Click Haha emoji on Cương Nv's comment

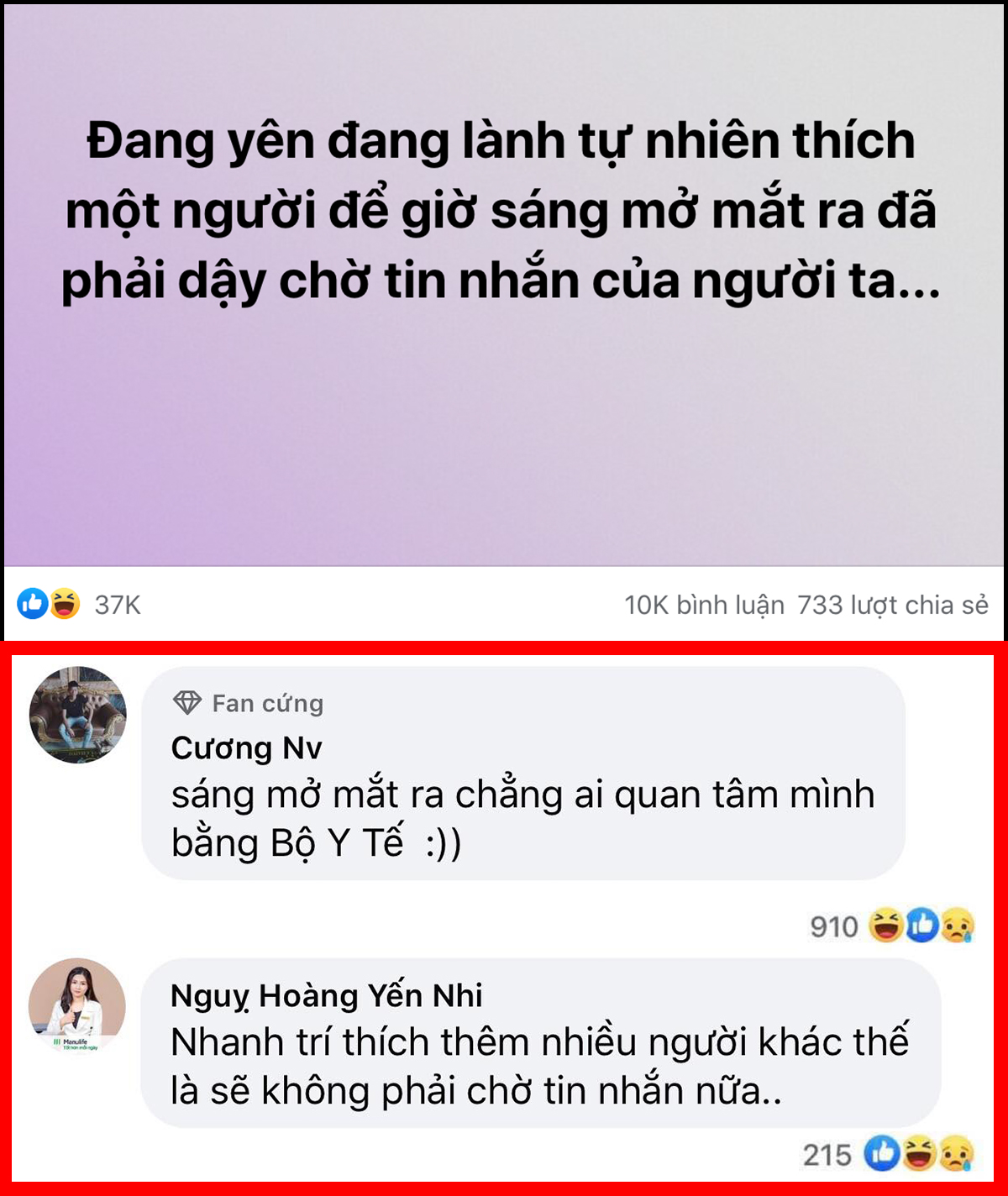coord(886,926)
